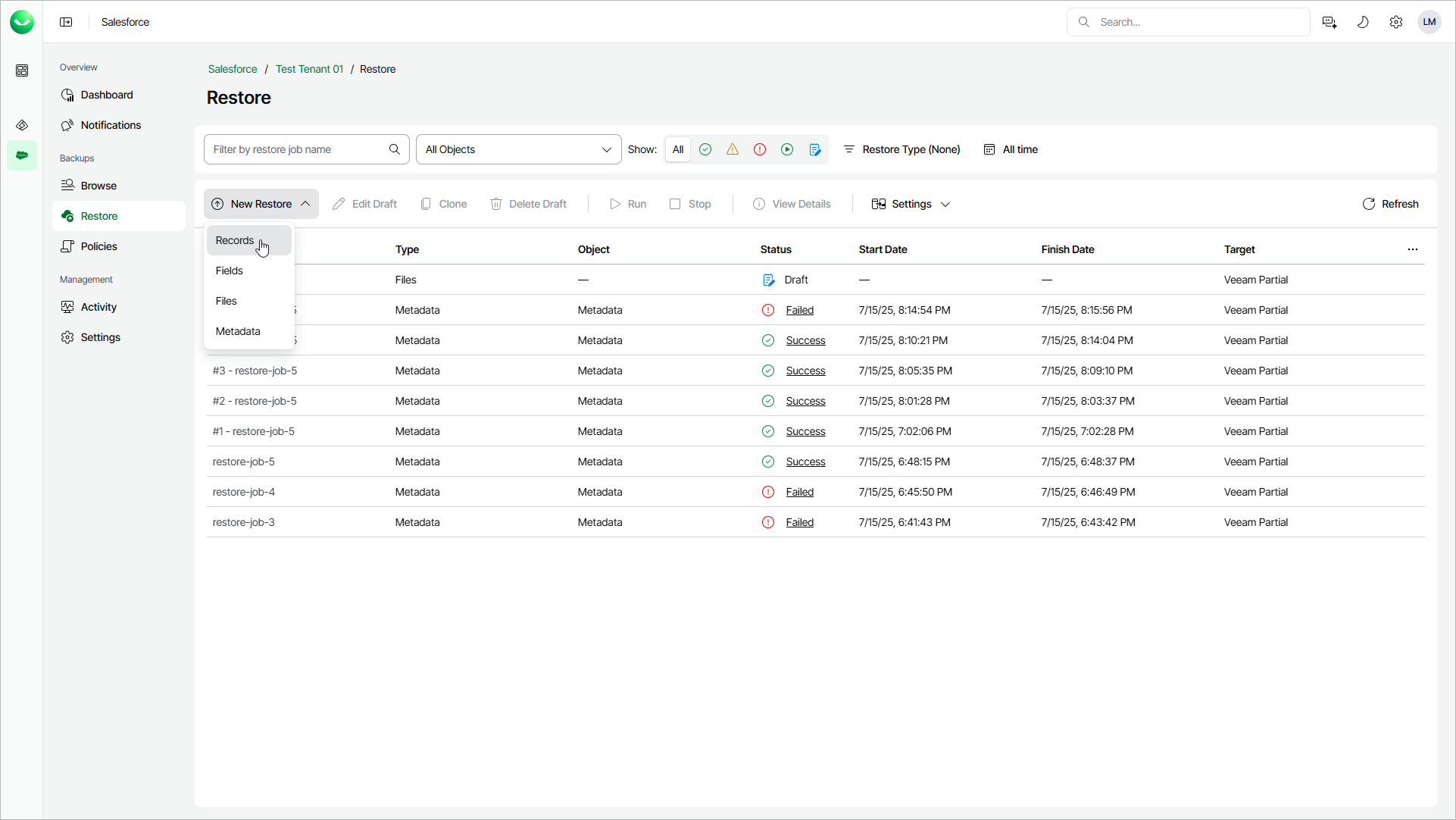The height and width of the screenshot is (820, 1456).
Task: Toggle dark mode moon icon
Action: coord(1363,22)
